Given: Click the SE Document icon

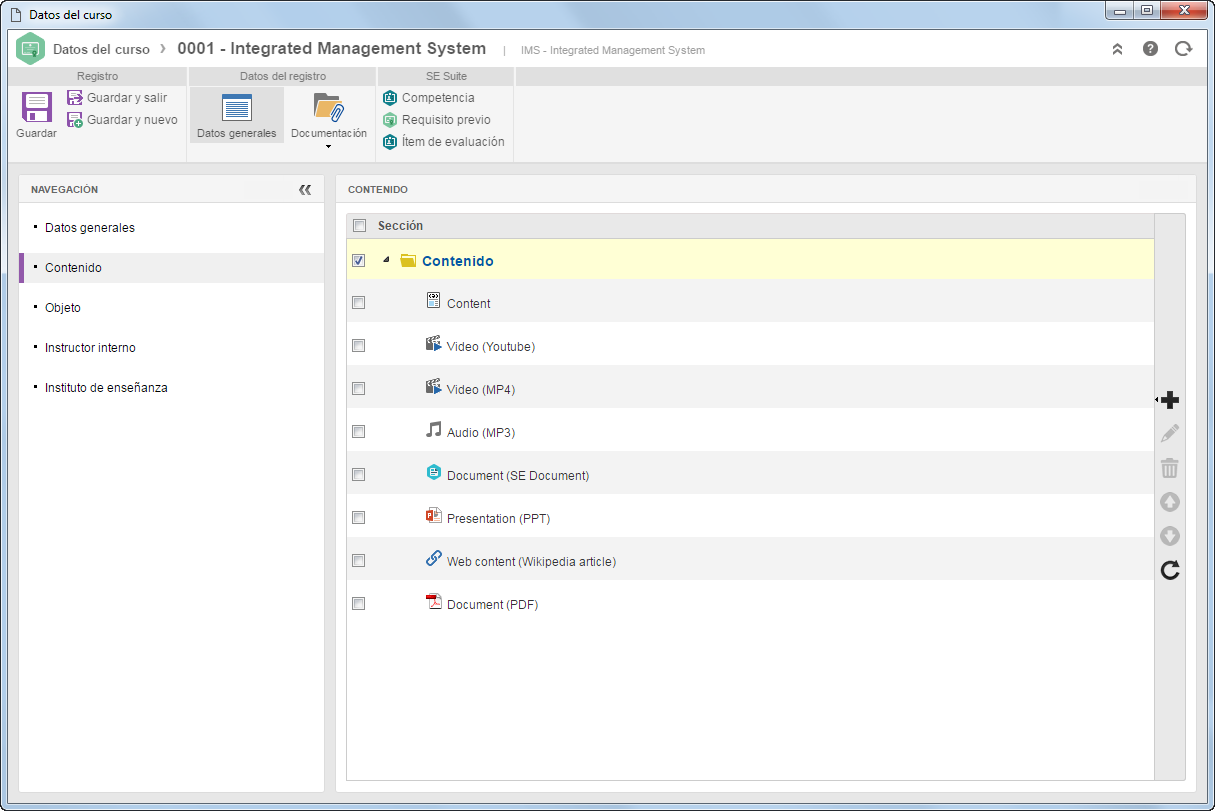Looking at the screenshot, I should (433, 473).
